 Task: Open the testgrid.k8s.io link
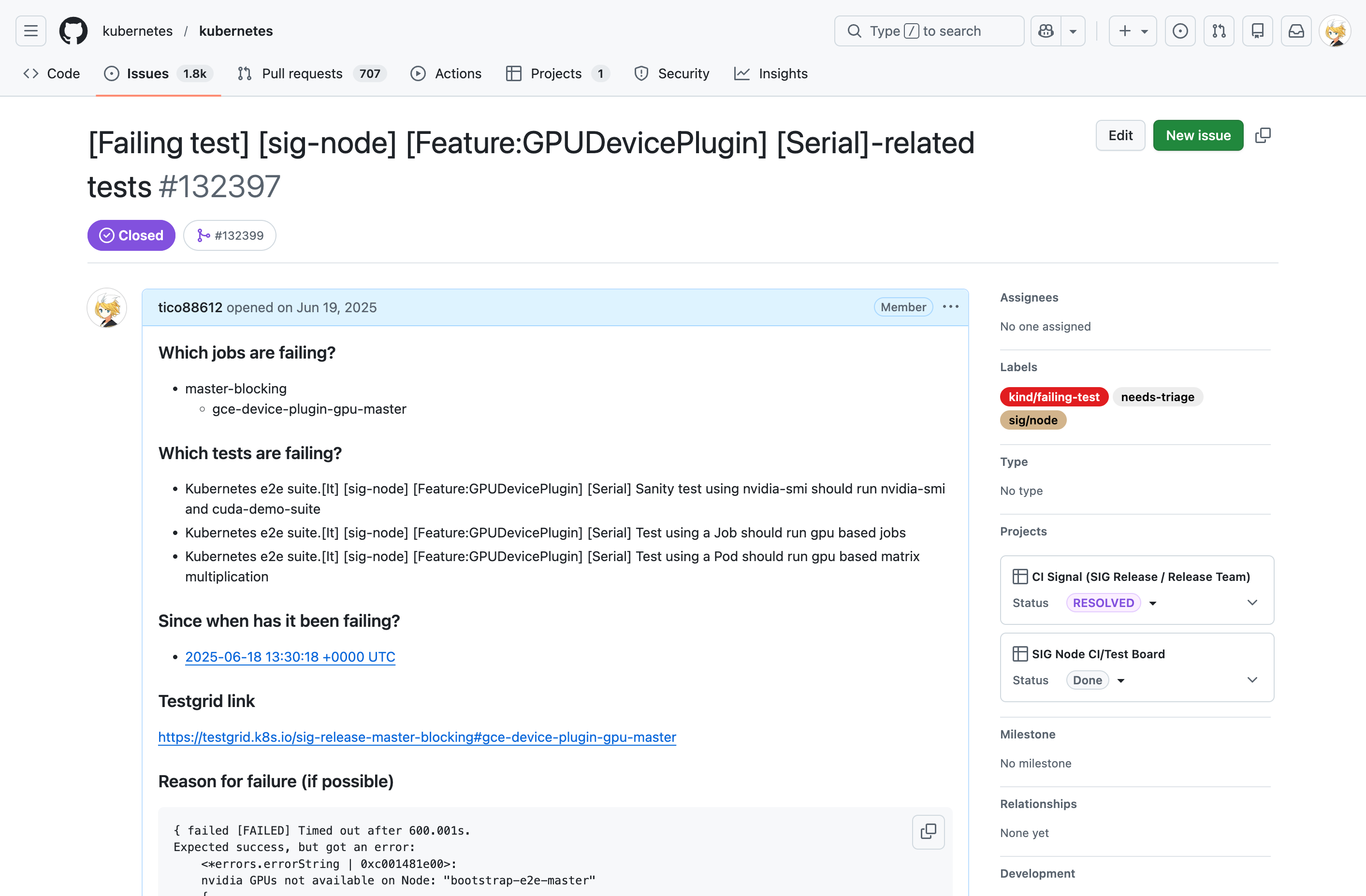pyautogui.click(x=417, y=737)
